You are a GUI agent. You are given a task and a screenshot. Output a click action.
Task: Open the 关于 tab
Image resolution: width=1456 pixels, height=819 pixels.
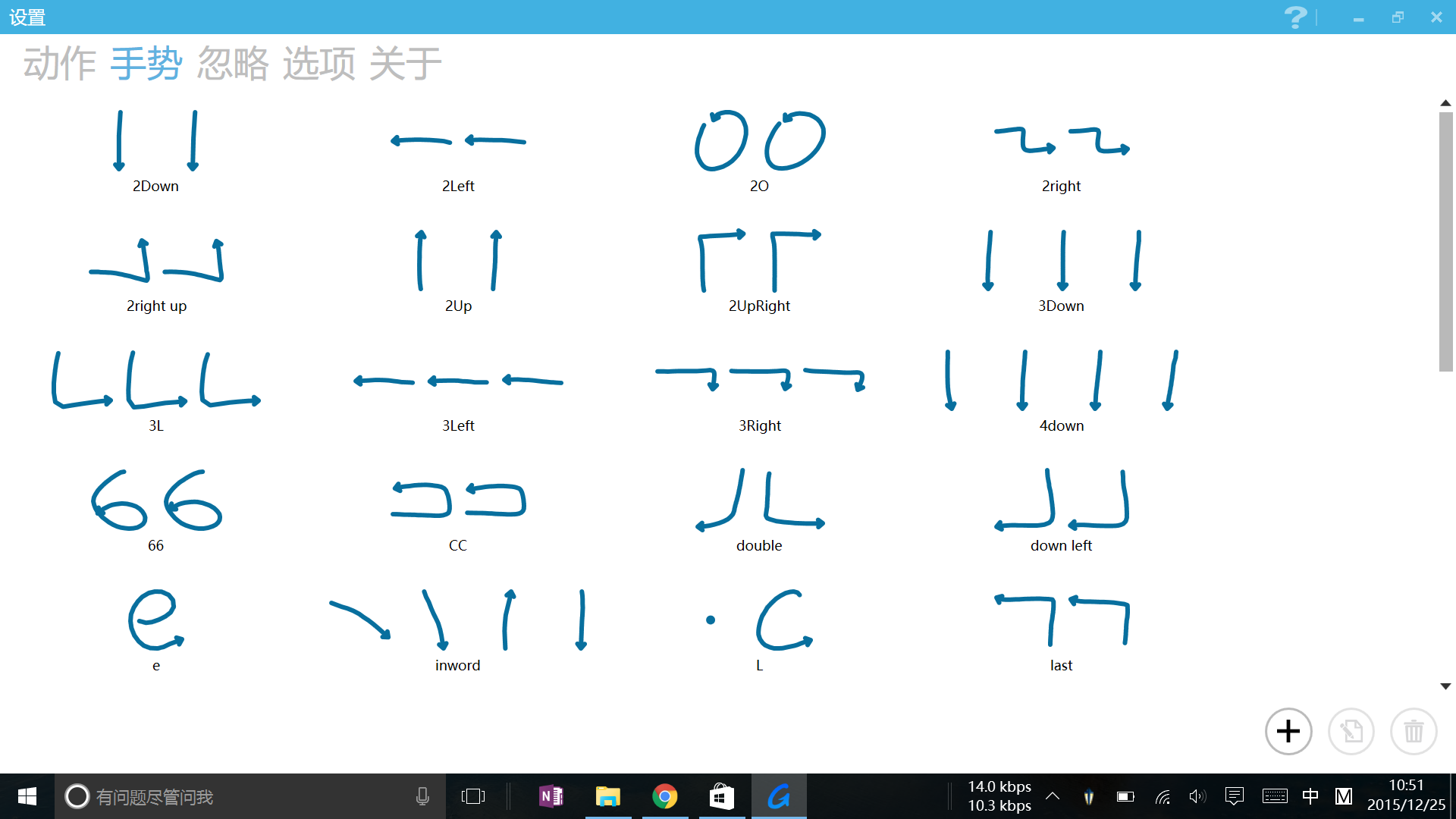pos(406,64)
